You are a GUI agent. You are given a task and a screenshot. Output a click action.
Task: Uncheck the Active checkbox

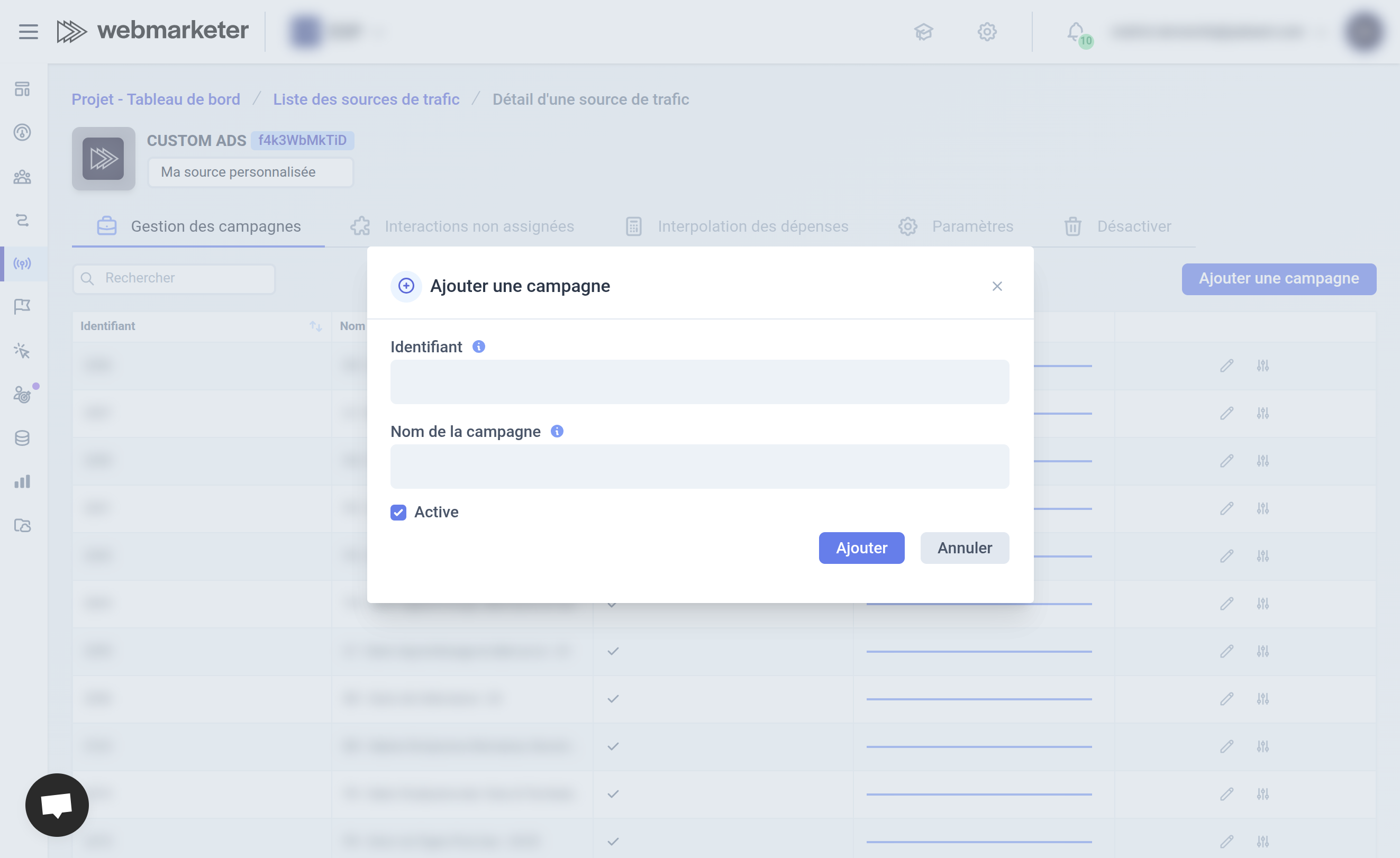398,513
